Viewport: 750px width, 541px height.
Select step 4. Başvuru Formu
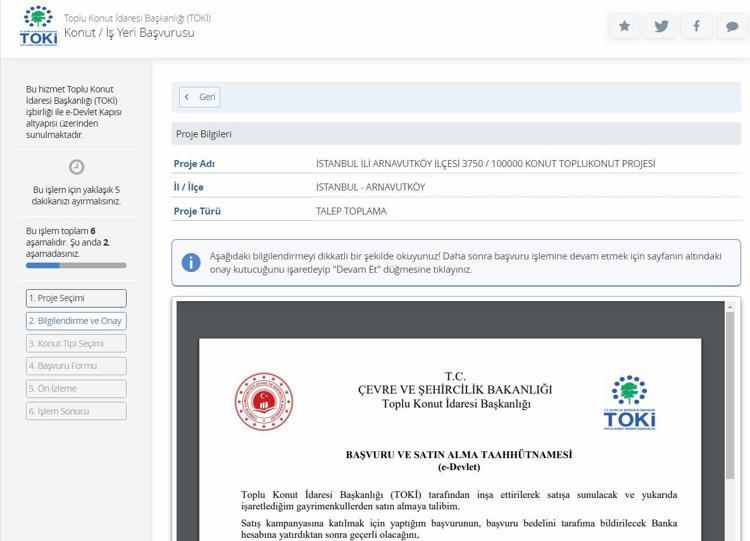coord(76,366)
